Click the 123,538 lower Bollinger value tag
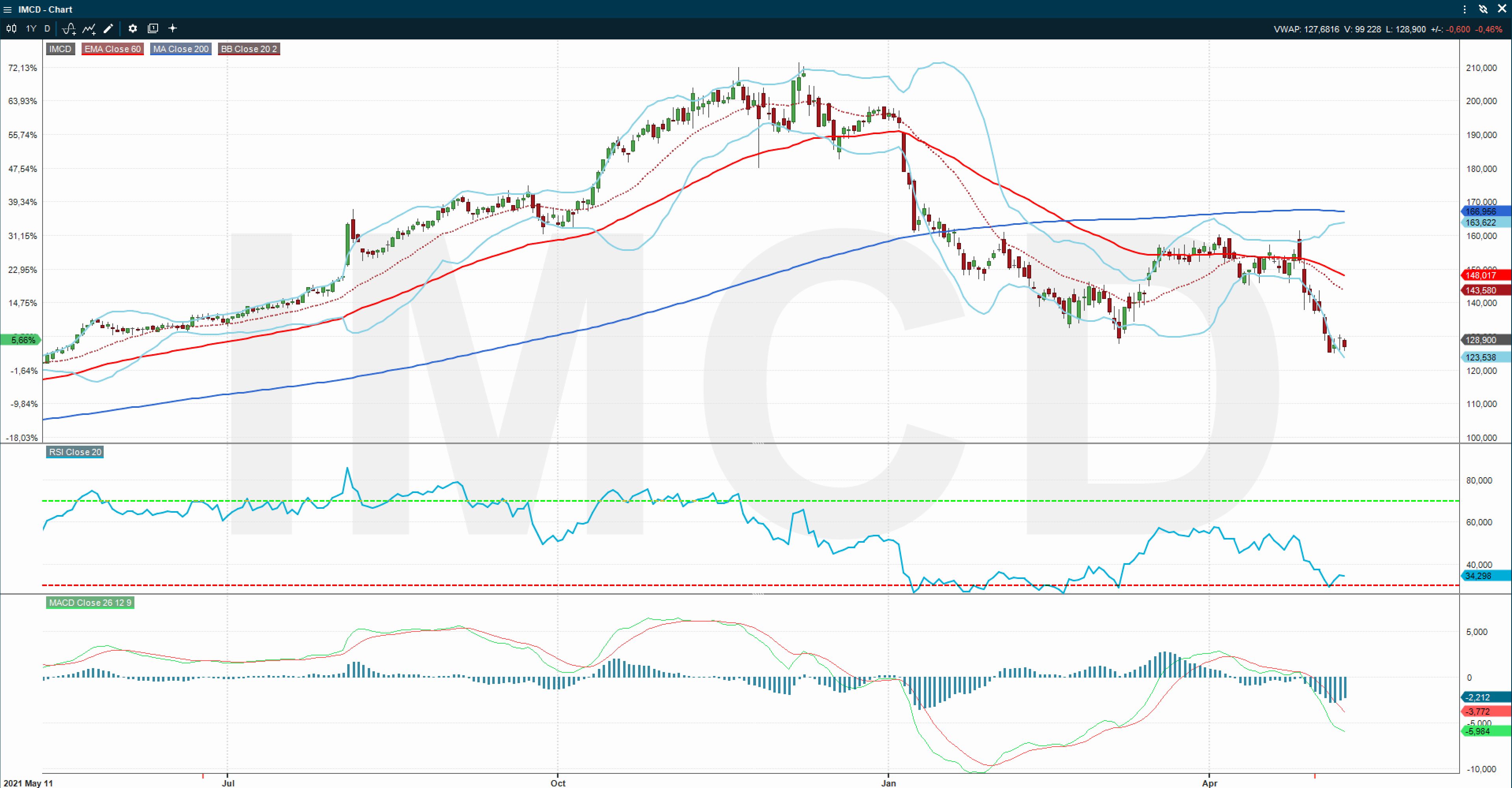Image resolution: width=1512 pixels, height=788 pixels. (1485, 357)
